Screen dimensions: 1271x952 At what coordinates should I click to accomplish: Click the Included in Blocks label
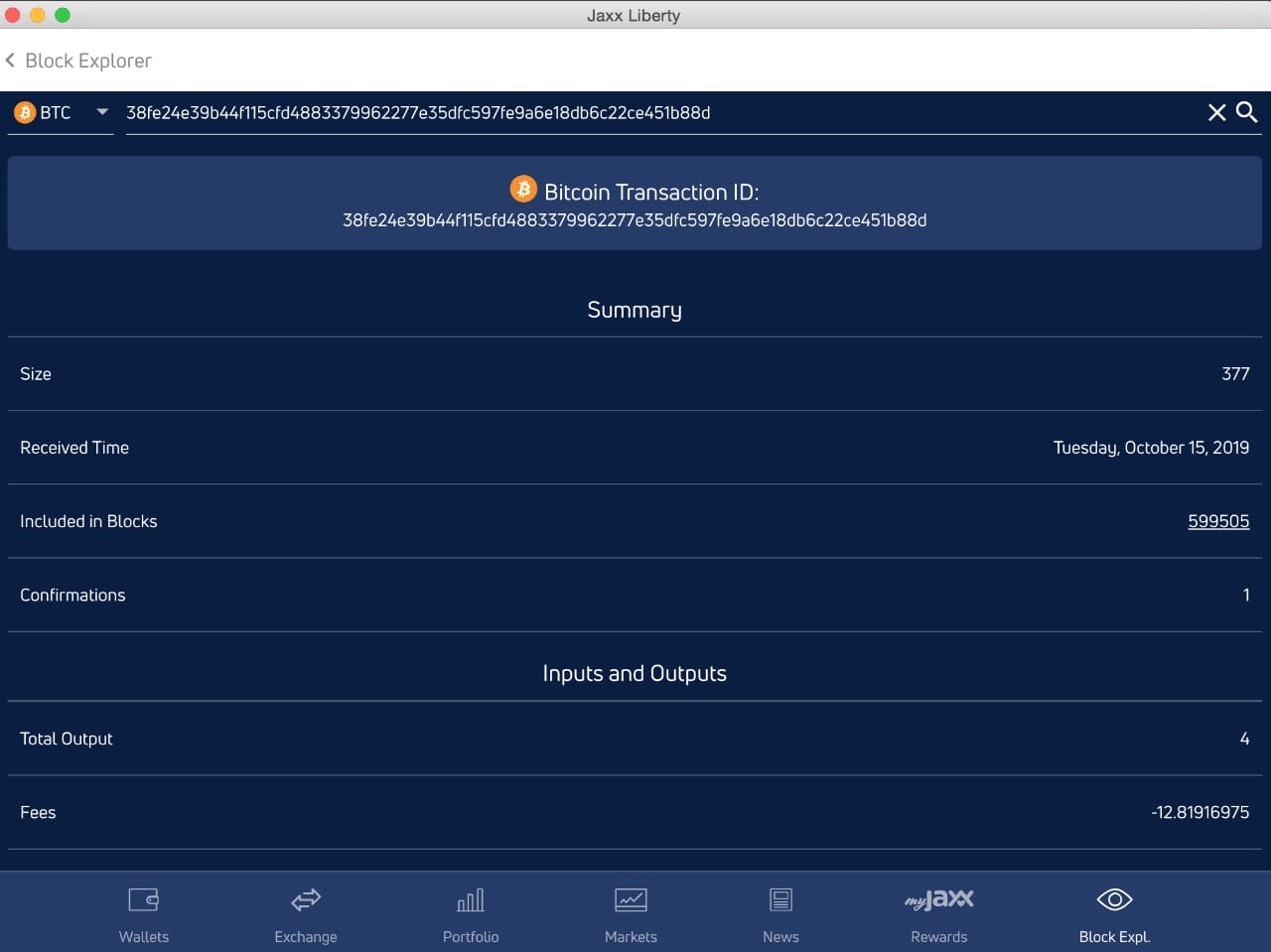point(88,521)
